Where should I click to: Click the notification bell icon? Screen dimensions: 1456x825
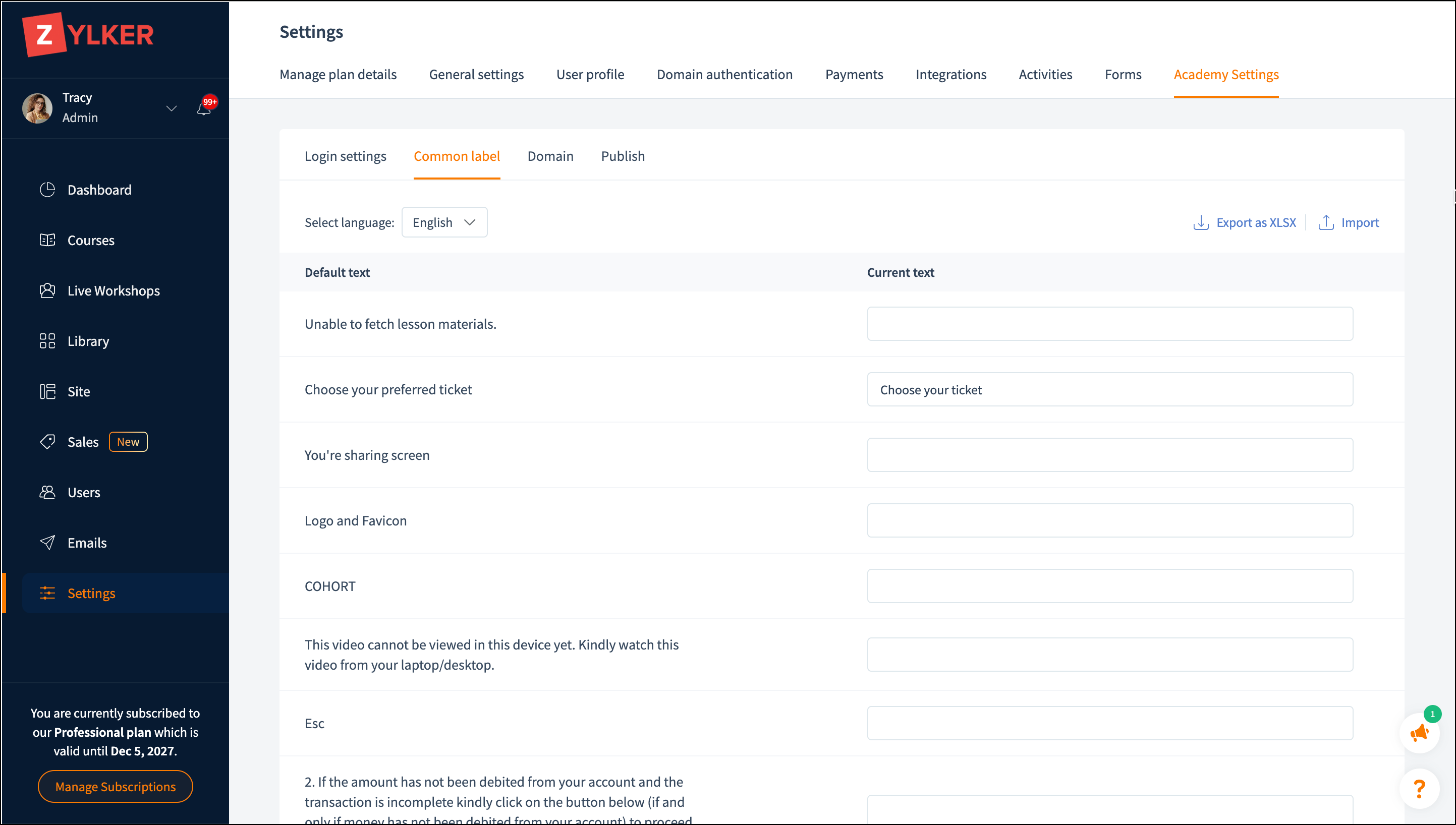click(x=203, y=108)
